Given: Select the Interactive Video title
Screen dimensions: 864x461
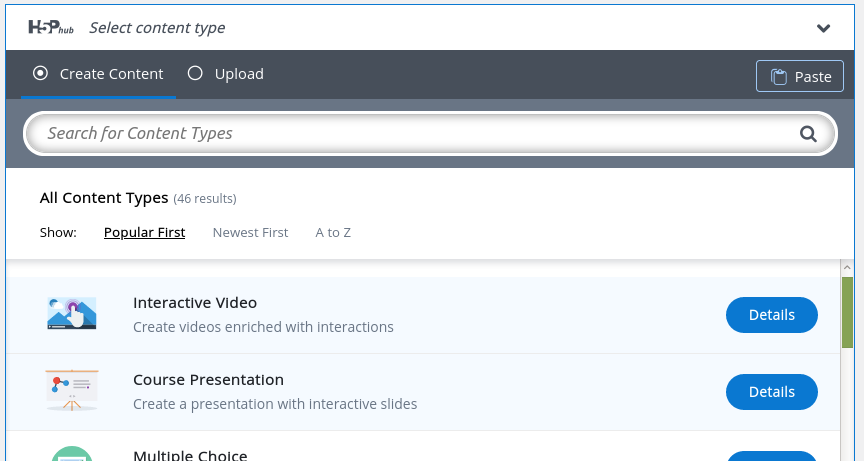Looking at the screenshot, I should [x=195, y=302].
